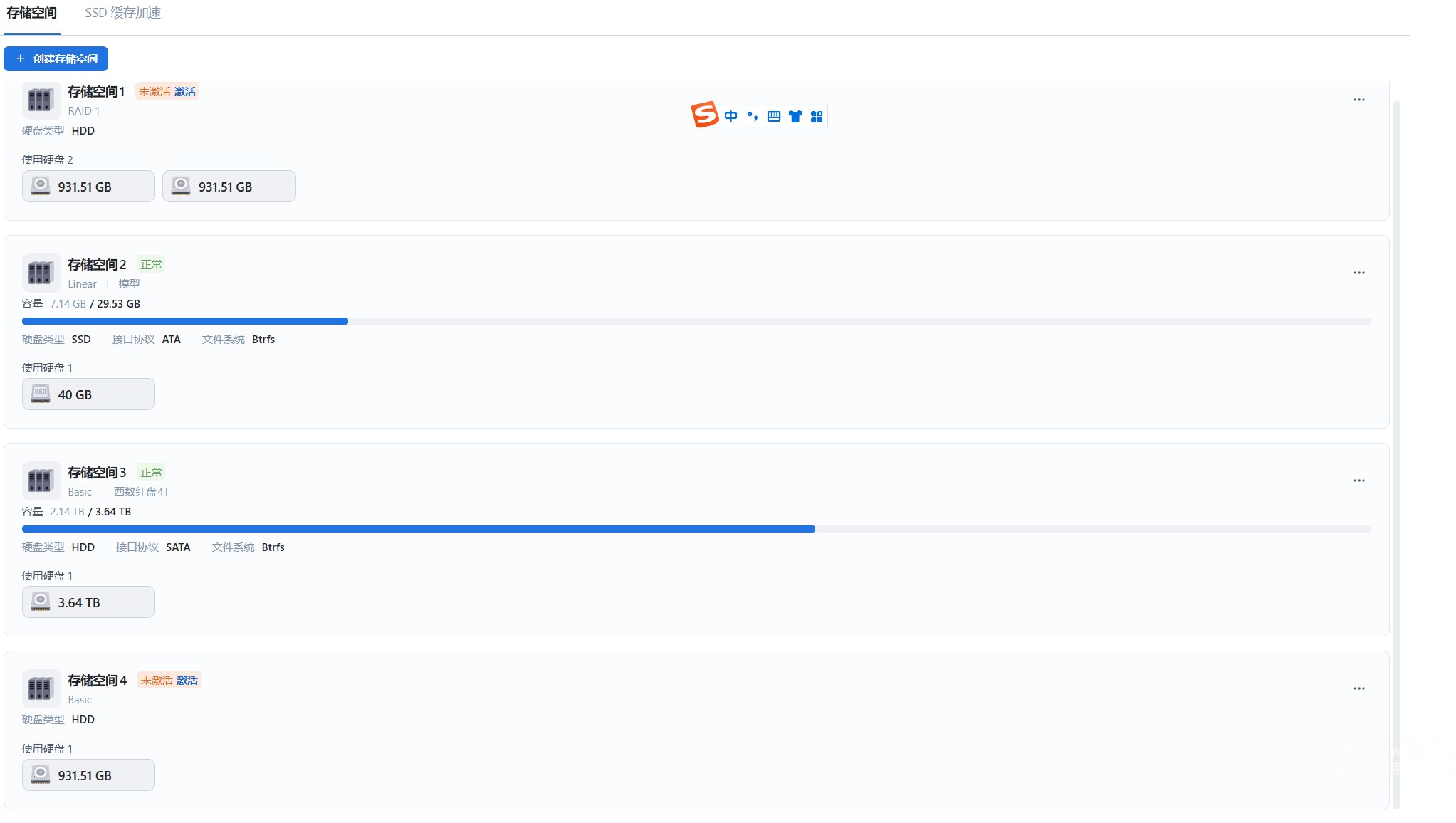Click 激活 link for 存储空间4
This screenshot has width=1456, height=823.
[187, 681]
